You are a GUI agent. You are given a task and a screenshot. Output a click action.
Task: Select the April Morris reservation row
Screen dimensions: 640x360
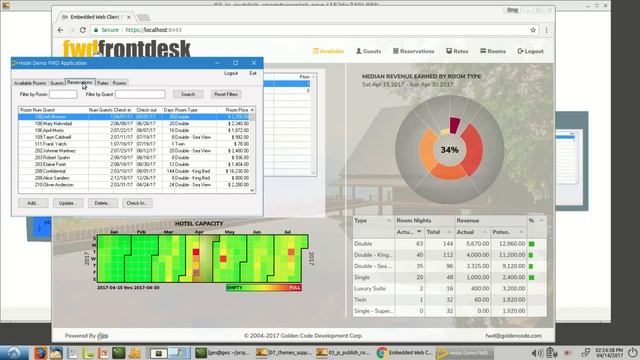[x=134, y=131]
